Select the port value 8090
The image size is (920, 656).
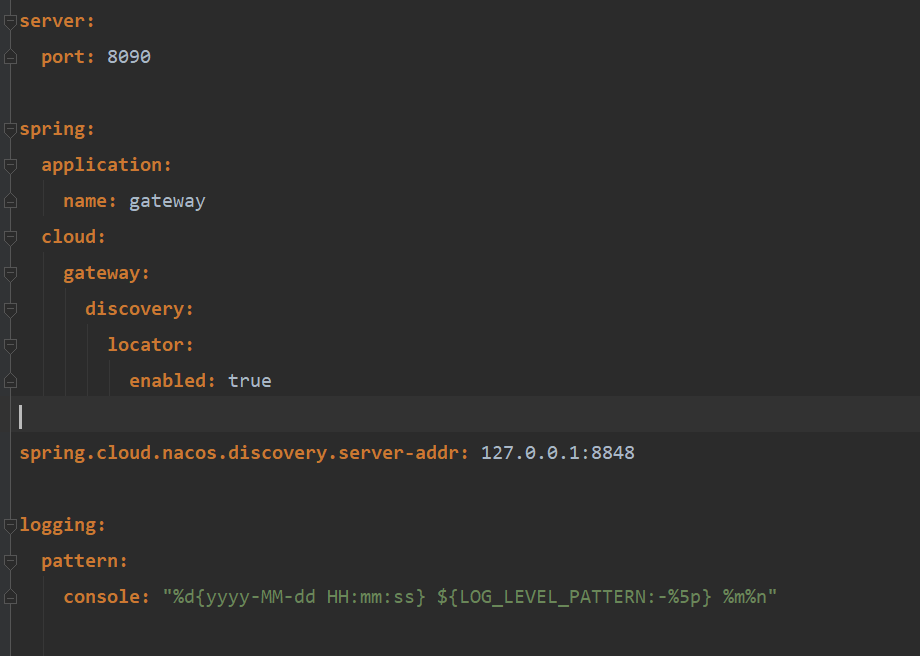[128, 56]
